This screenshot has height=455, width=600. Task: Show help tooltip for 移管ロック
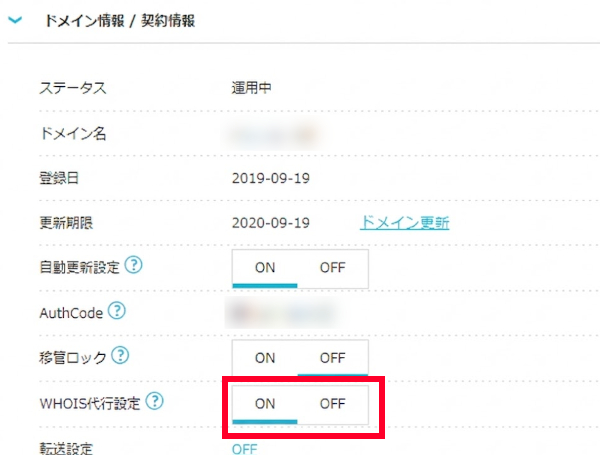click(121, 355)
